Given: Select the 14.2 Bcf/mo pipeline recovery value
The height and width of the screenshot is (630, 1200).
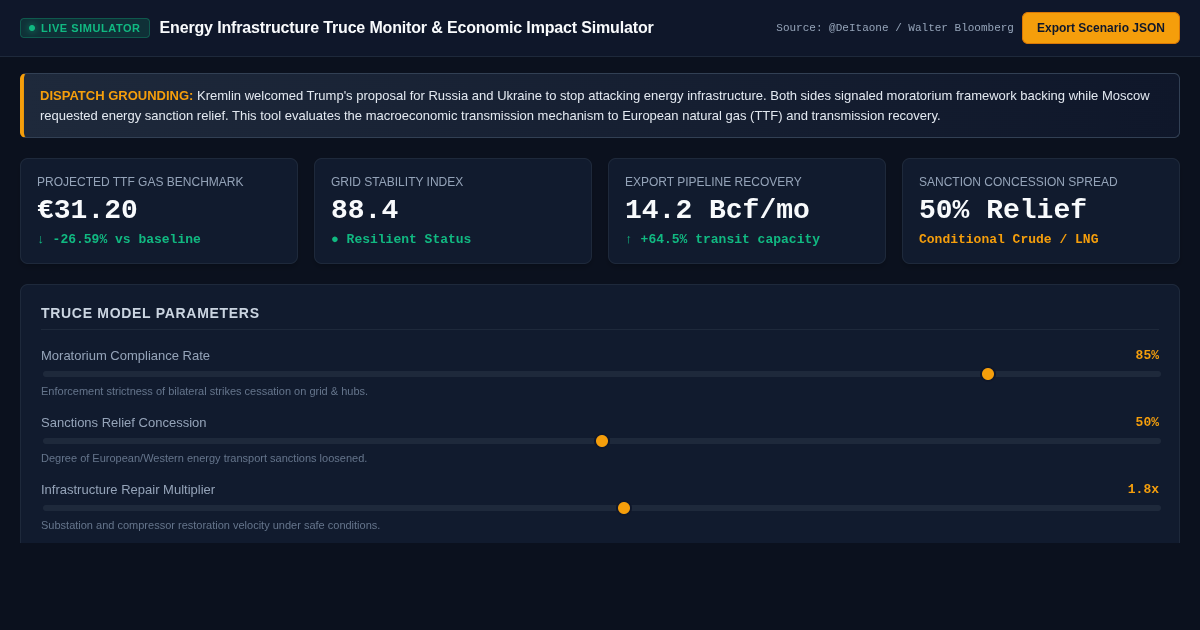Looking at the screenshot, I should 717,210.
